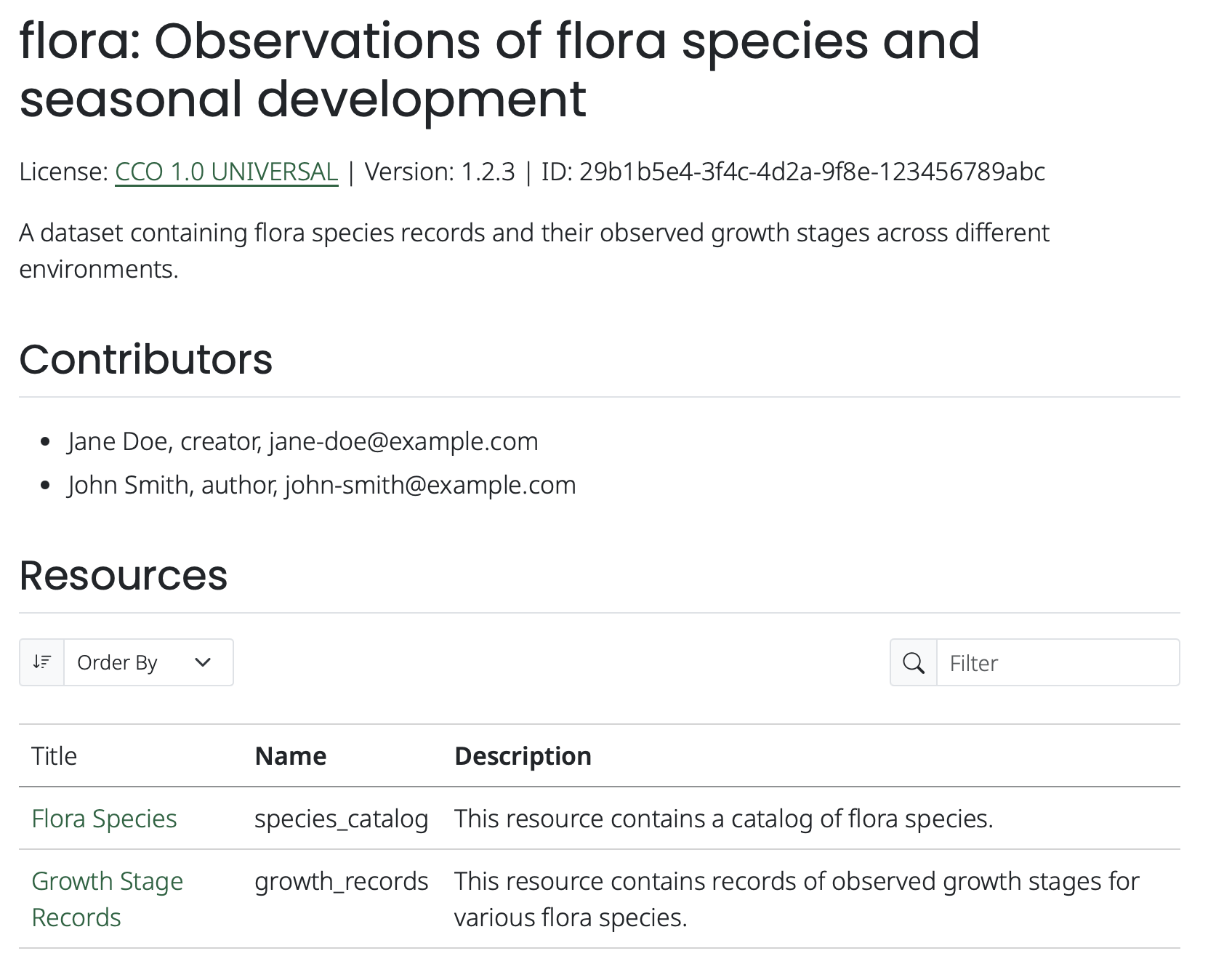The image size is (1208, 980).
Task: Open the Flora Species resource
Action: coord(104,818)
